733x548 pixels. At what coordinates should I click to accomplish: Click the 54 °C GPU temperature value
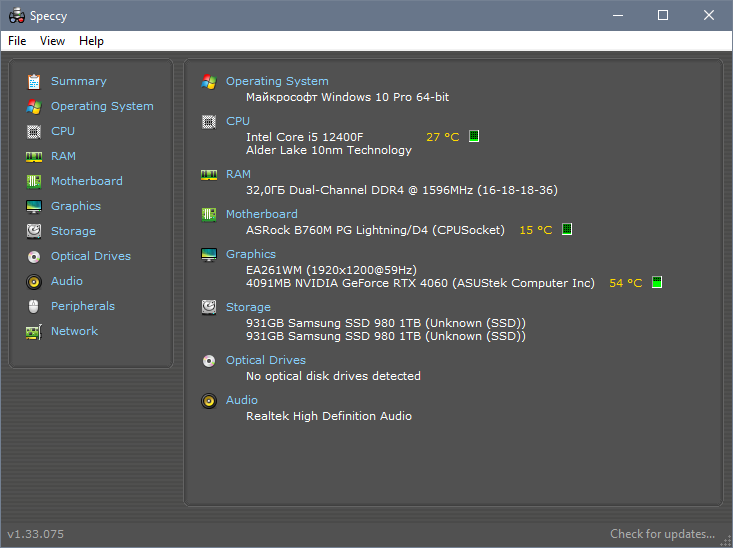[x=625, y=283]
